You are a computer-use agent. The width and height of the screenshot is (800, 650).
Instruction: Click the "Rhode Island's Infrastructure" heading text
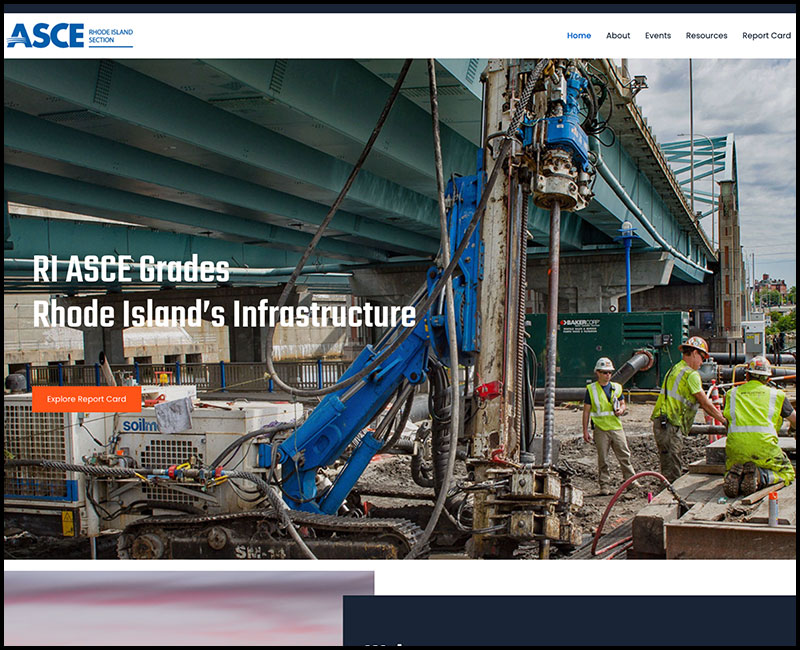click(224, 314)
